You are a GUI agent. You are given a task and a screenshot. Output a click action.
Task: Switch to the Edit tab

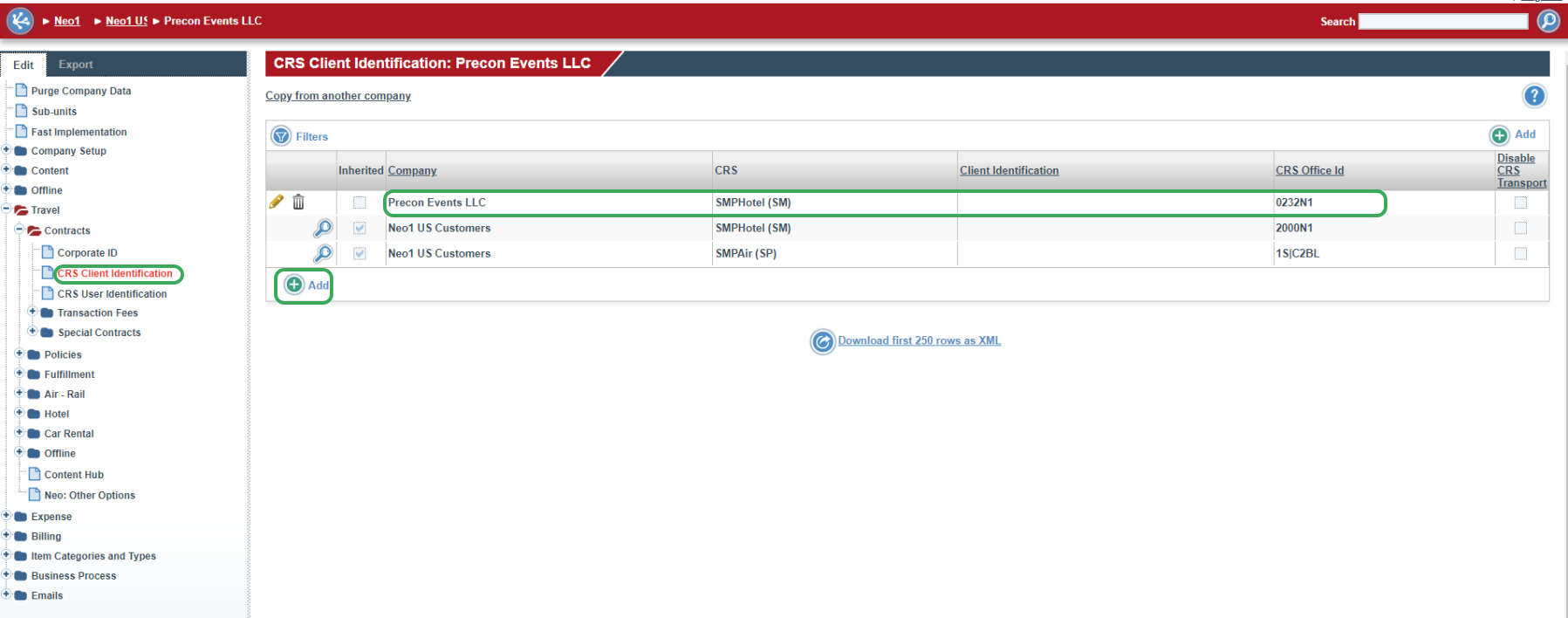(x=24, y=65)
